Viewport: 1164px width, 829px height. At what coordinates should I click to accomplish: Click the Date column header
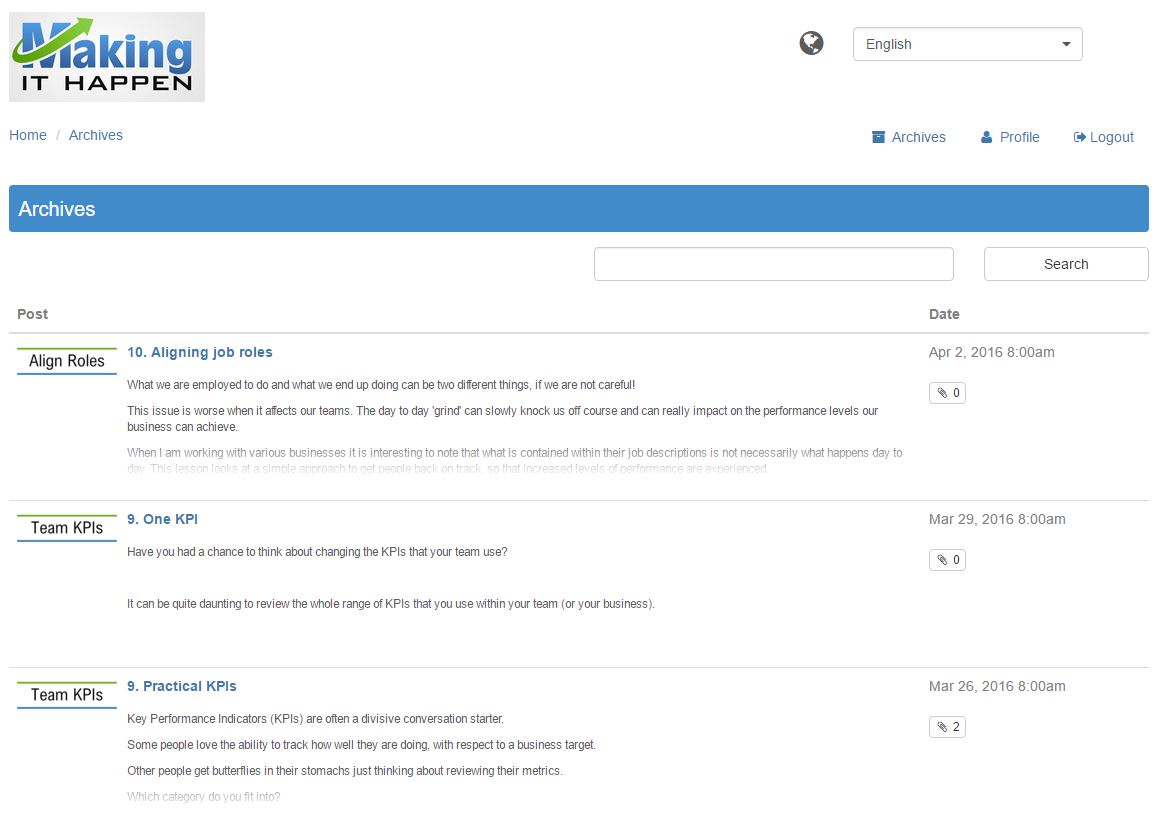(944, 314)
